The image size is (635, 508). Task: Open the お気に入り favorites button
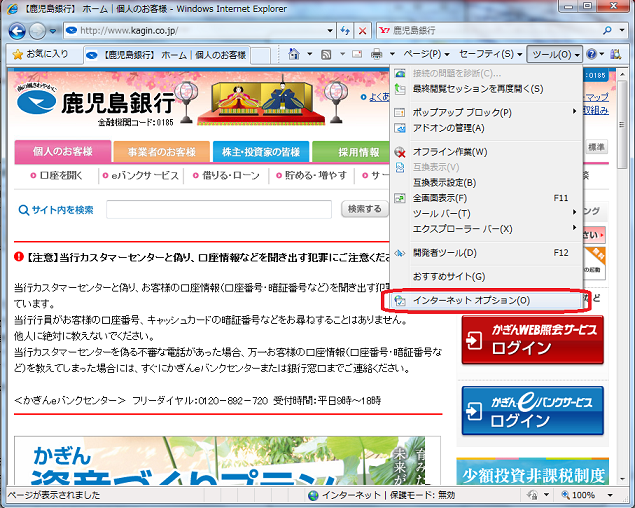tap(40, 54)
